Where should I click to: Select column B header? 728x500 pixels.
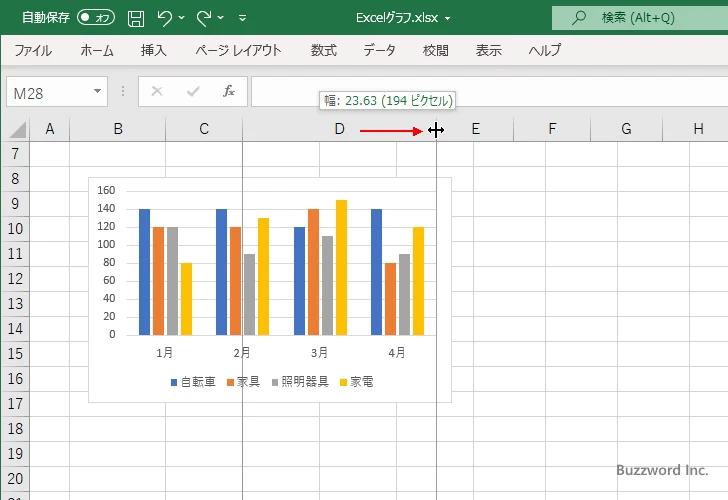point(118,129)
